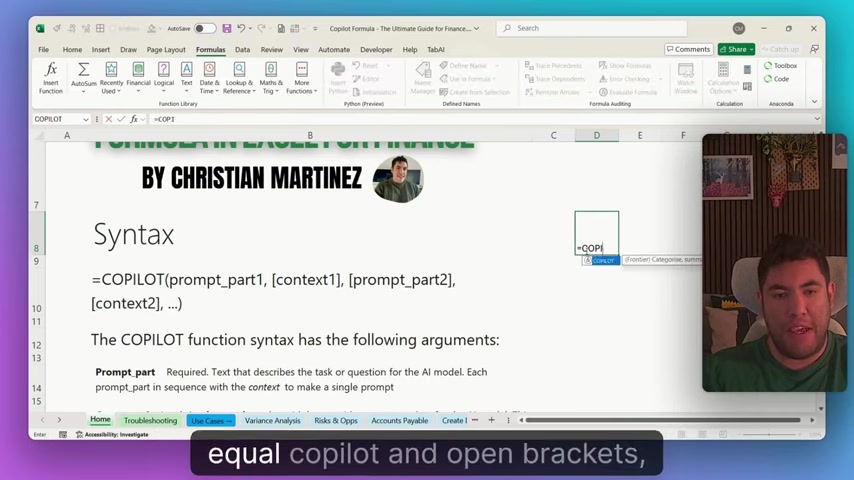Open the Text functions list

pos(186,77)
